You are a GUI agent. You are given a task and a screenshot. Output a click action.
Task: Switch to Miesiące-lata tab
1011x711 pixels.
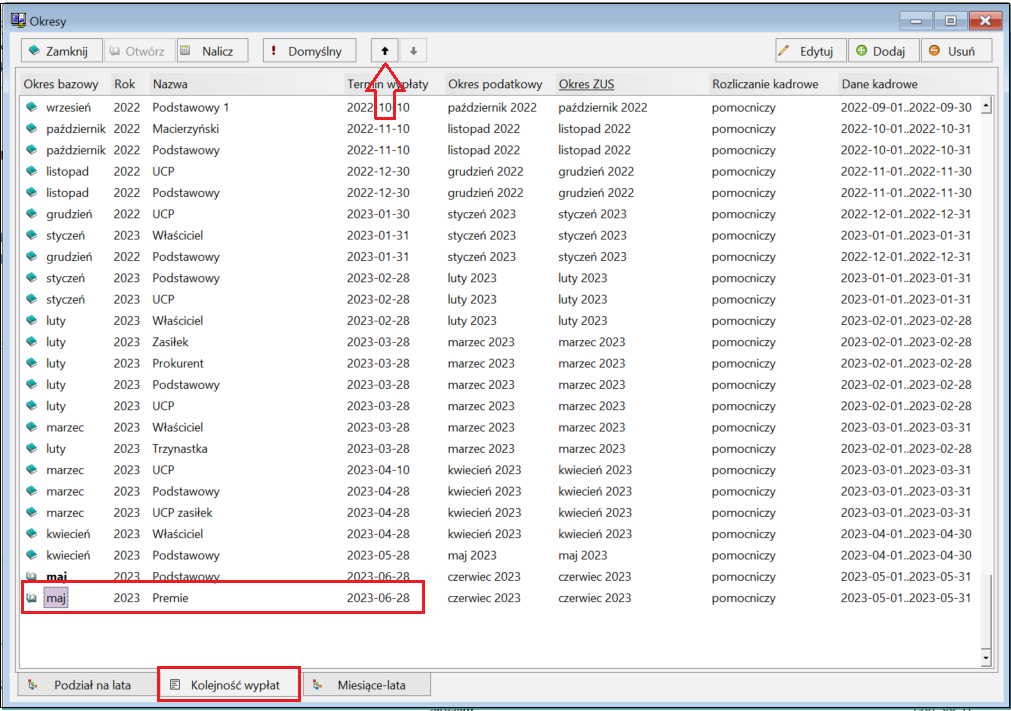pyautogui.click(x=366, y=685)
